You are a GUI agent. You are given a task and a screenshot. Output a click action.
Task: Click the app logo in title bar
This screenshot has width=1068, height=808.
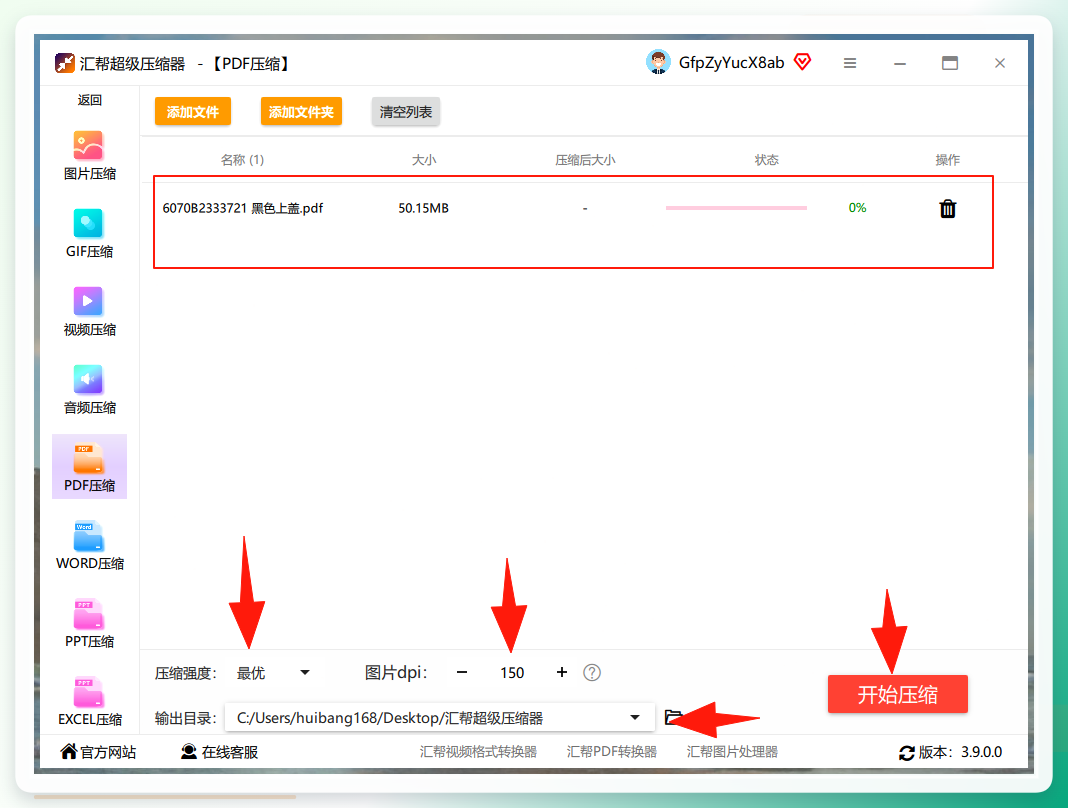pos(65,63)
